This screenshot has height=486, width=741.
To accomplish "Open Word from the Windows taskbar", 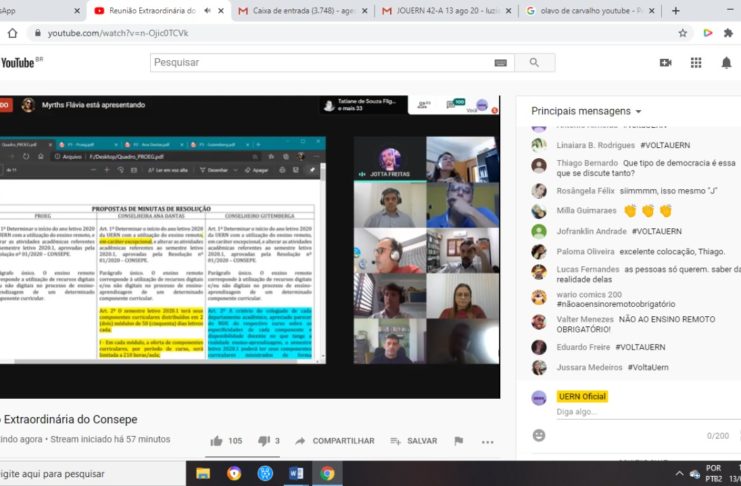I will (296, 473).
